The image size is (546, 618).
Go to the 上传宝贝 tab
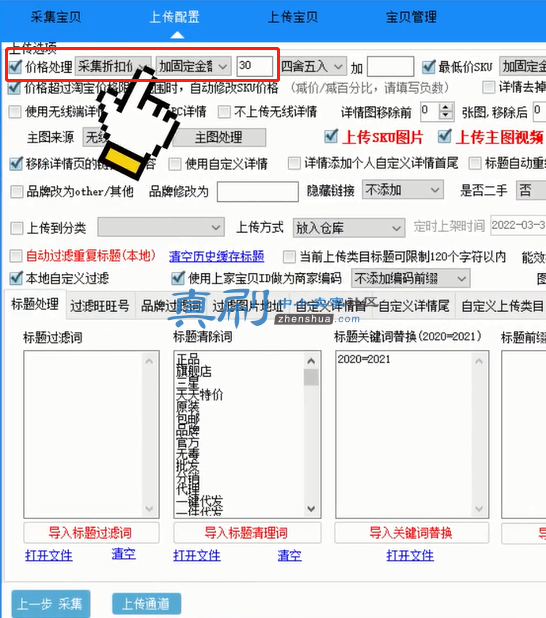coord(293,17)
